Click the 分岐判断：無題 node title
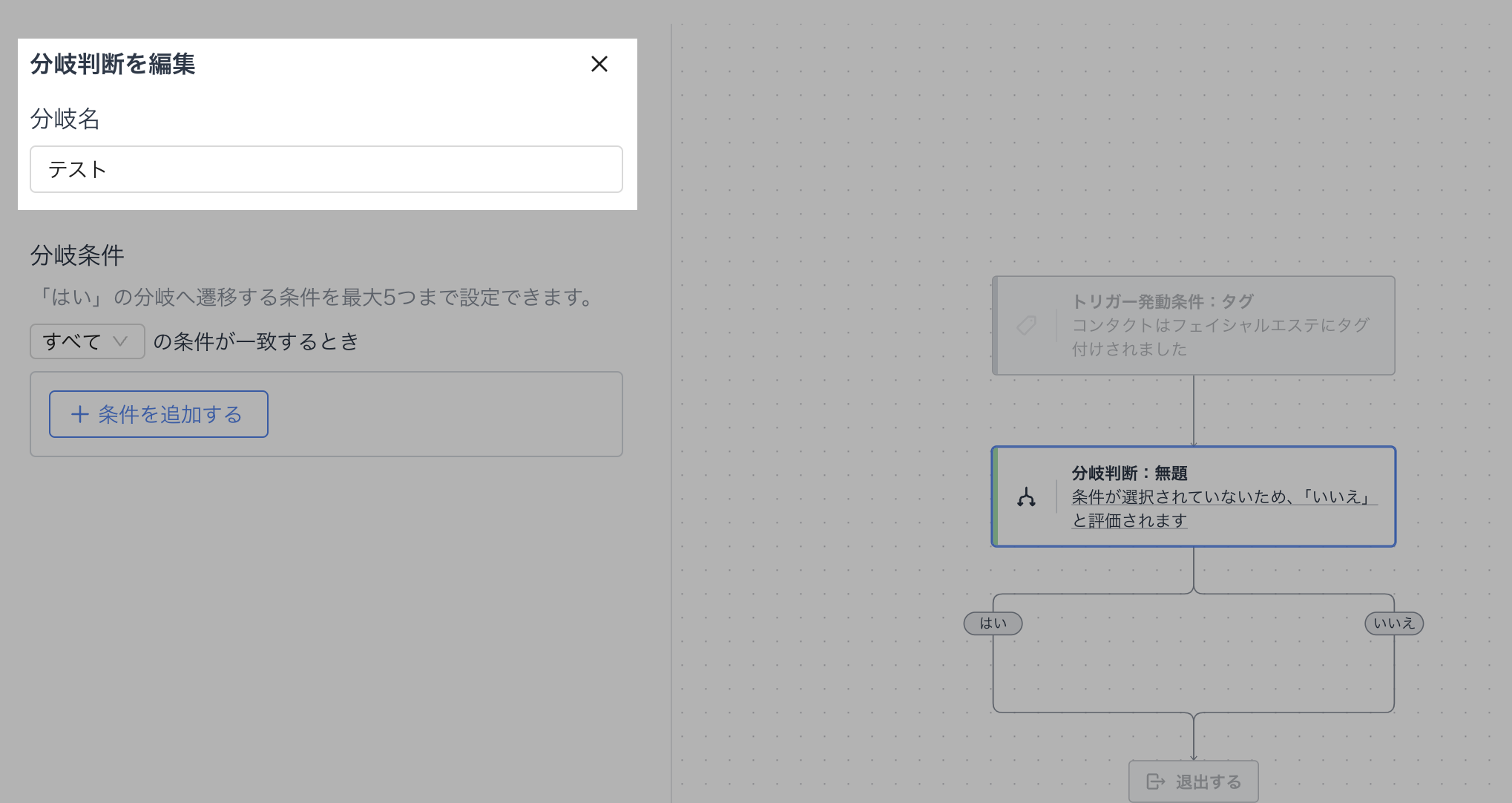The height and width of the screenshot is (803, 1512). click(x=1129, y=473)
